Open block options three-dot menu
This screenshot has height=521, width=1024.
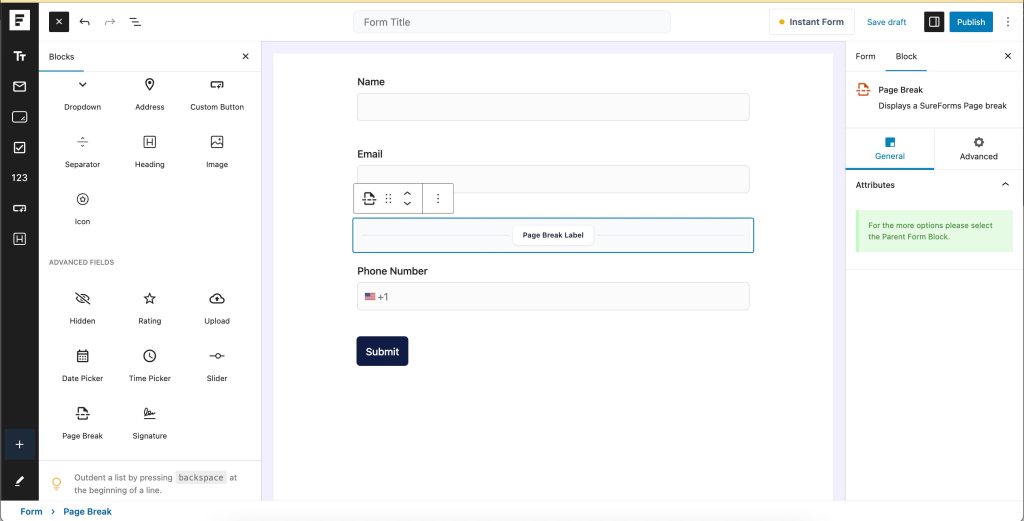[x=437, y=199]
